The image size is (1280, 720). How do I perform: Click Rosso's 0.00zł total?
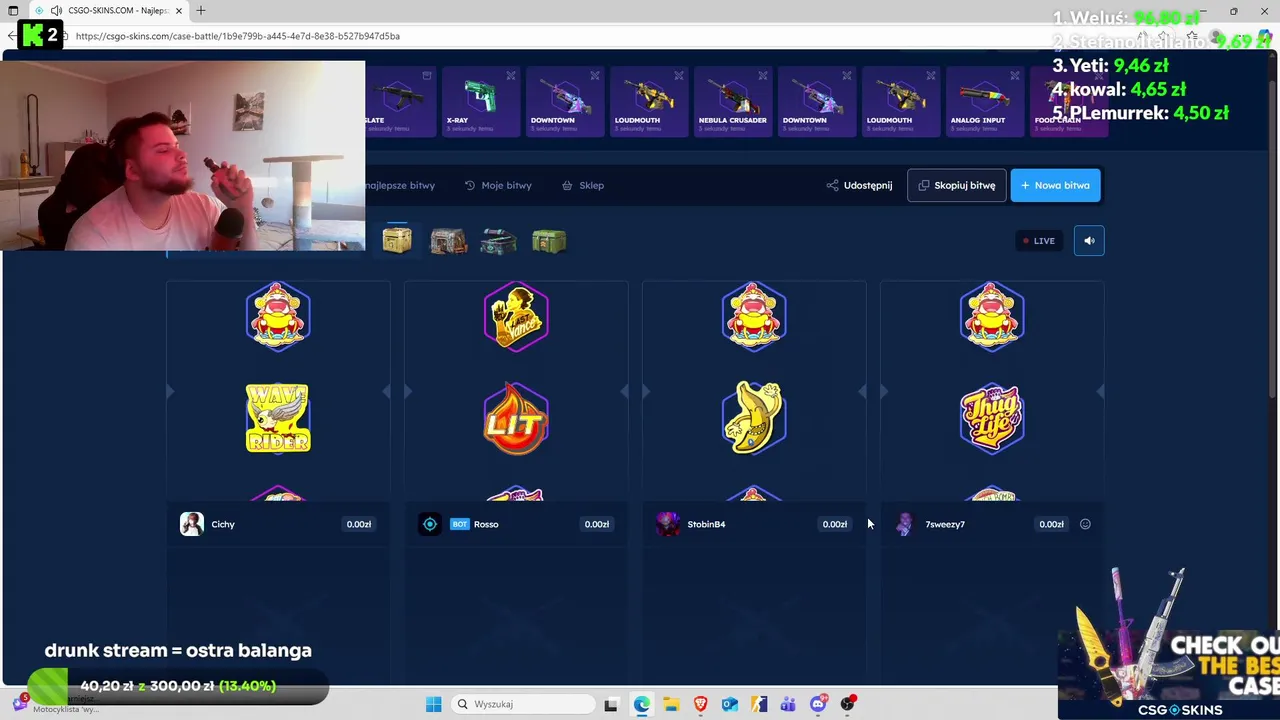pyautogui.click(x=597, y=524)
